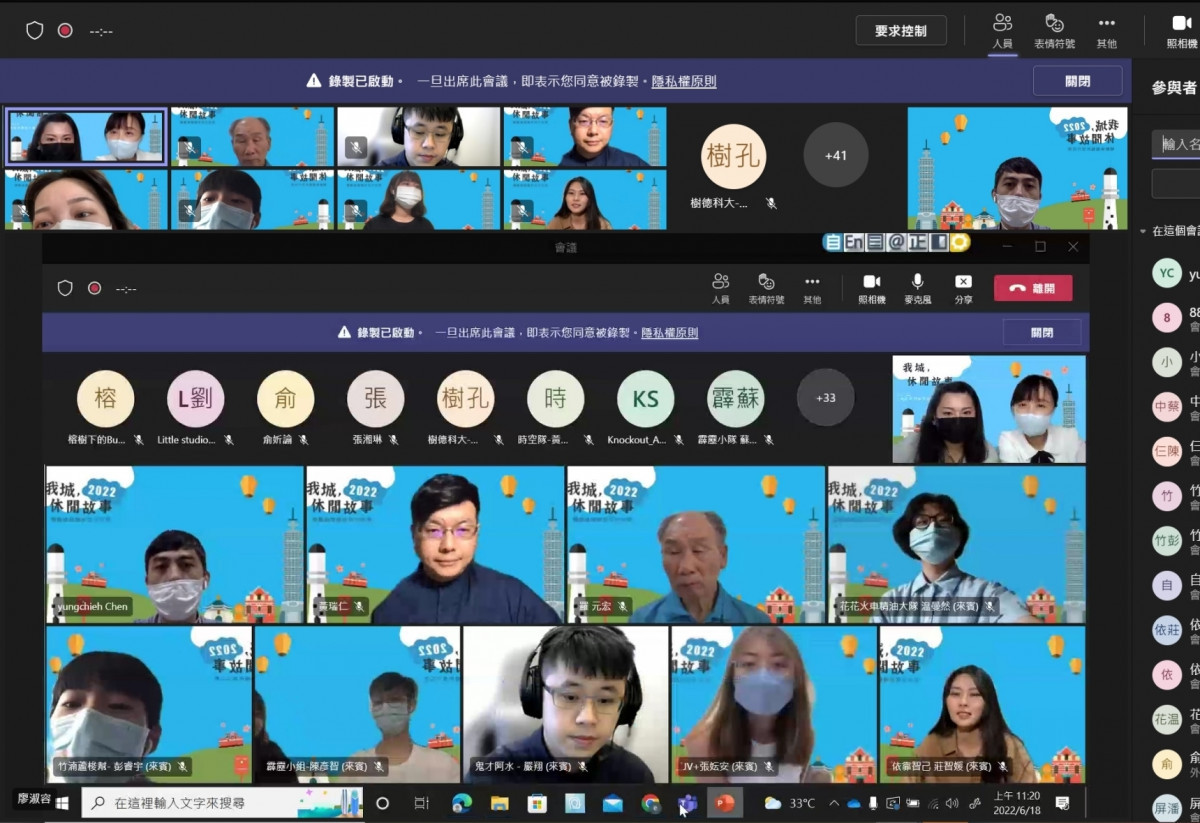Toggle the 照相機 camera in front meeting window
Screen dimensions: 1200x823
tap(872, 288)
